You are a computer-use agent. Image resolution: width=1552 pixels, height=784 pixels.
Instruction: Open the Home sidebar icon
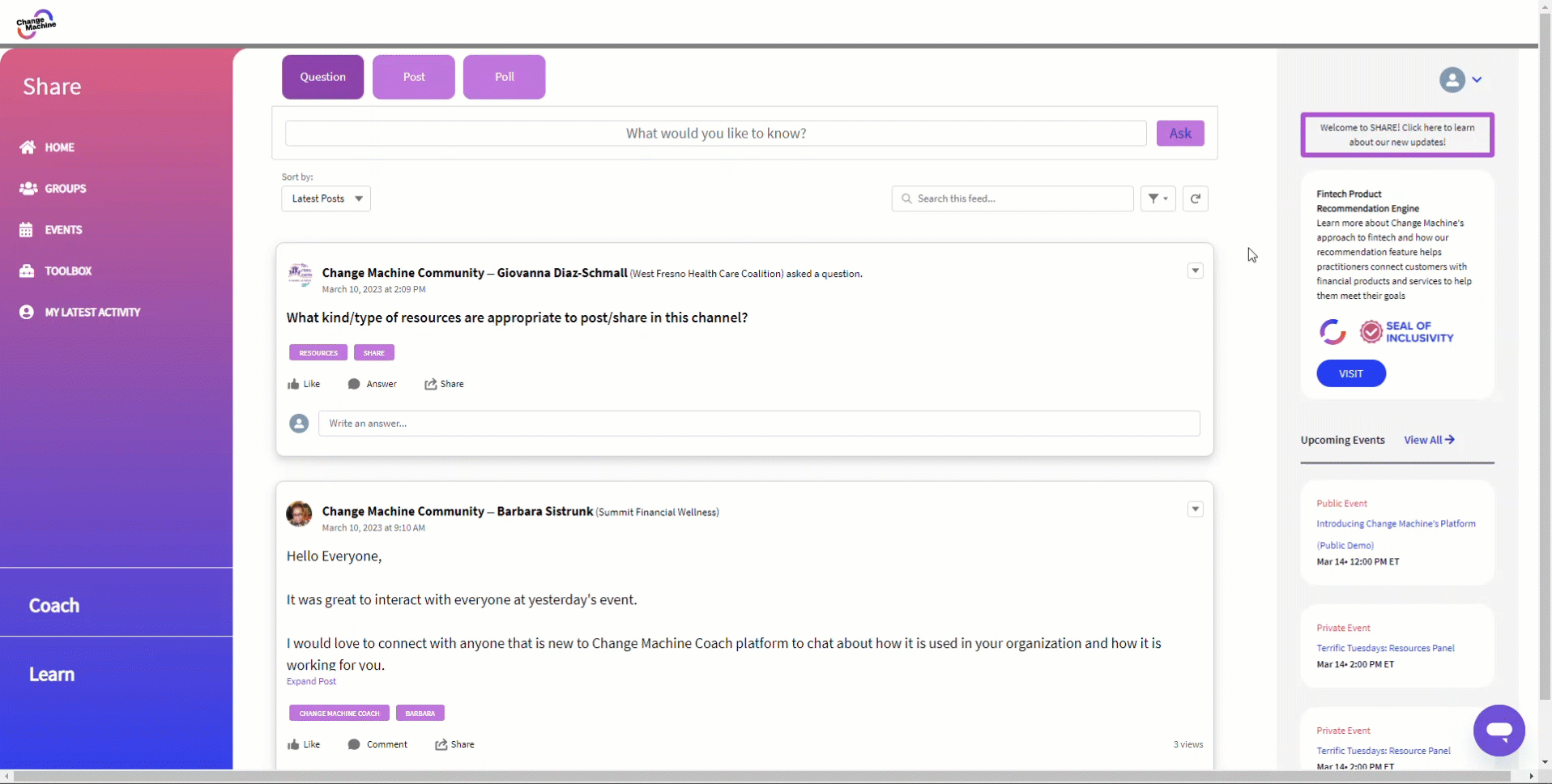pyautogui.click(x=28, y=147)
